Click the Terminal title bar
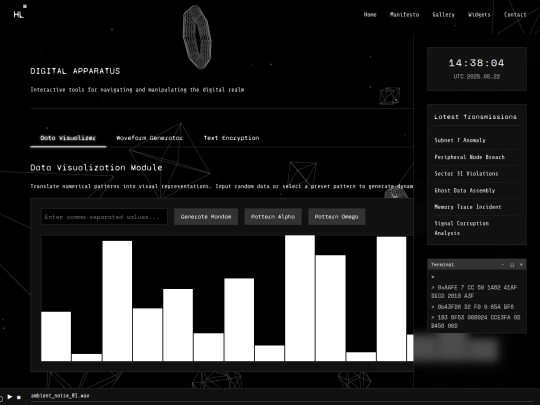Viewport: 540px width, 405px height. [x=477, y=264]
